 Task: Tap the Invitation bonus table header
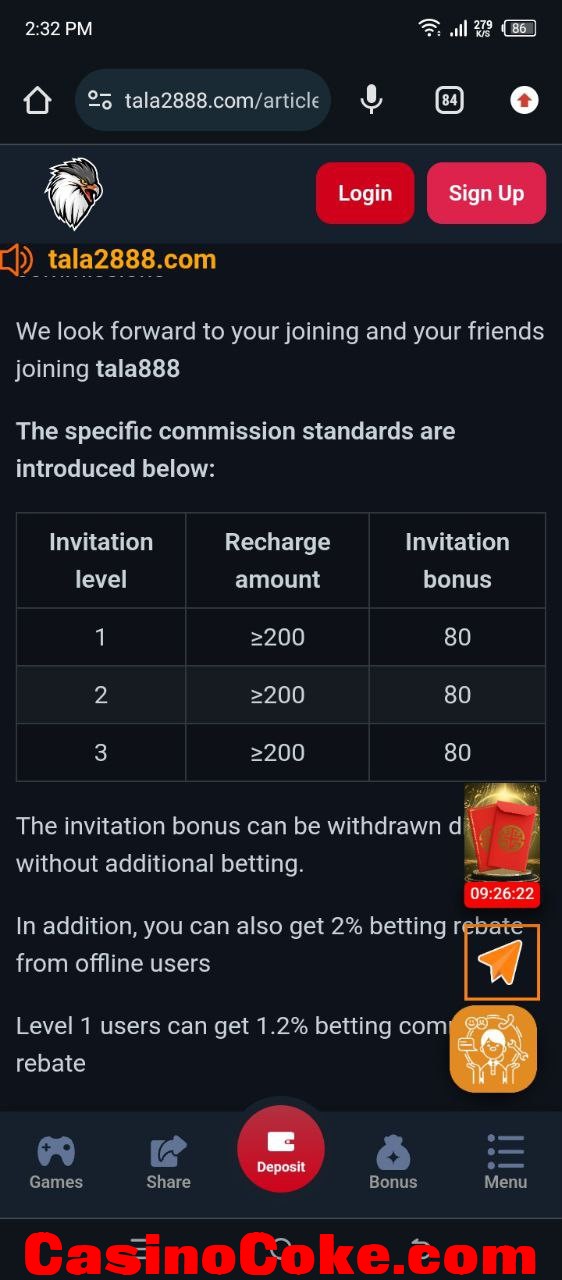pos(457,560)
